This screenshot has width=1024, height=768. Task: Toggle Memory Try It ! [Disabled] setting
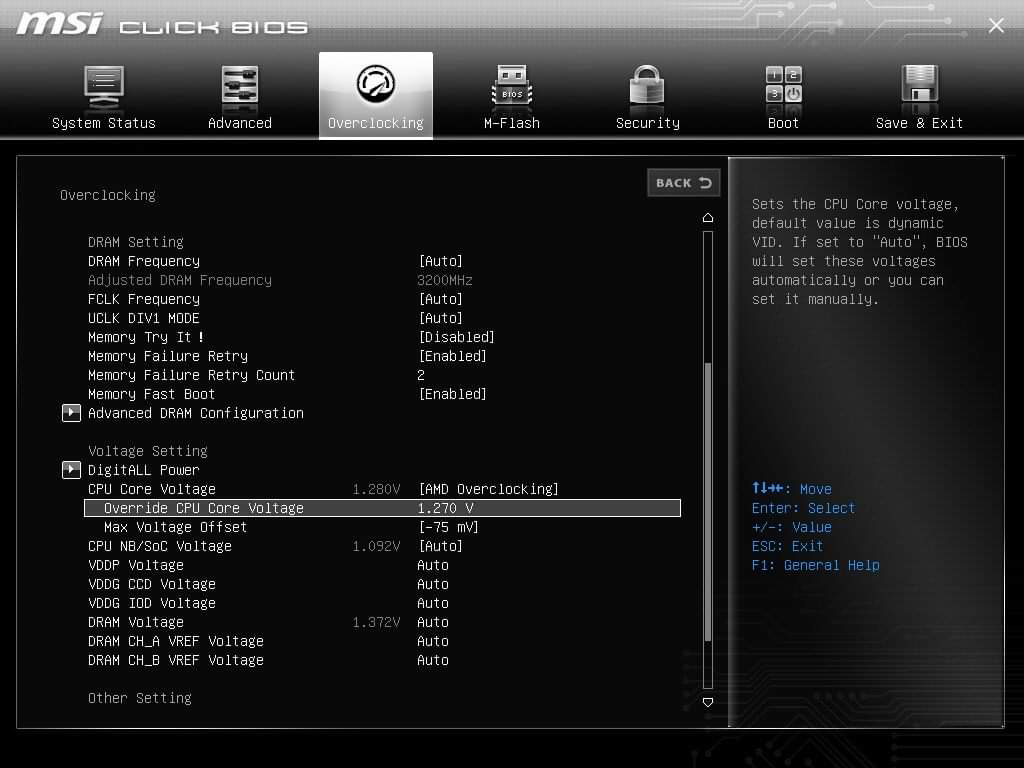[x=456, y=337]
